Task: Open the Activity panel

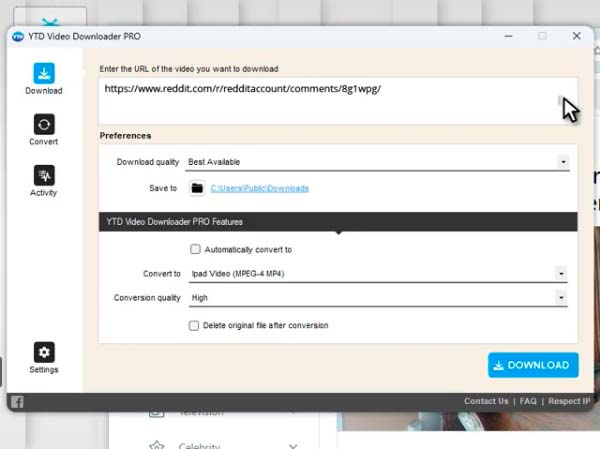Action: click(44, 181)
